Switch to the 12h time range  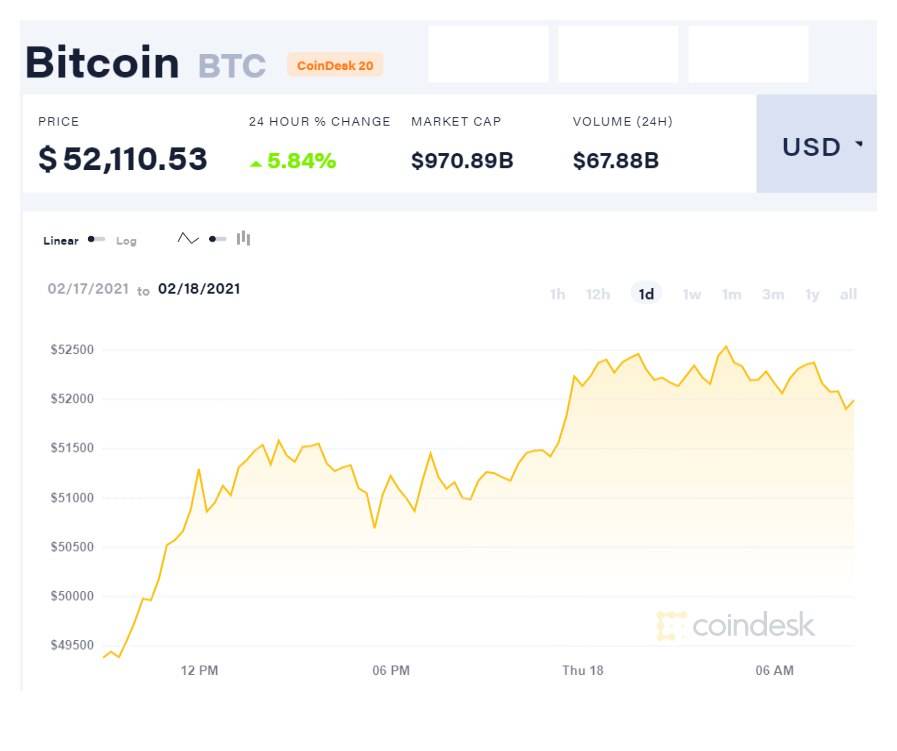(598, 294)
